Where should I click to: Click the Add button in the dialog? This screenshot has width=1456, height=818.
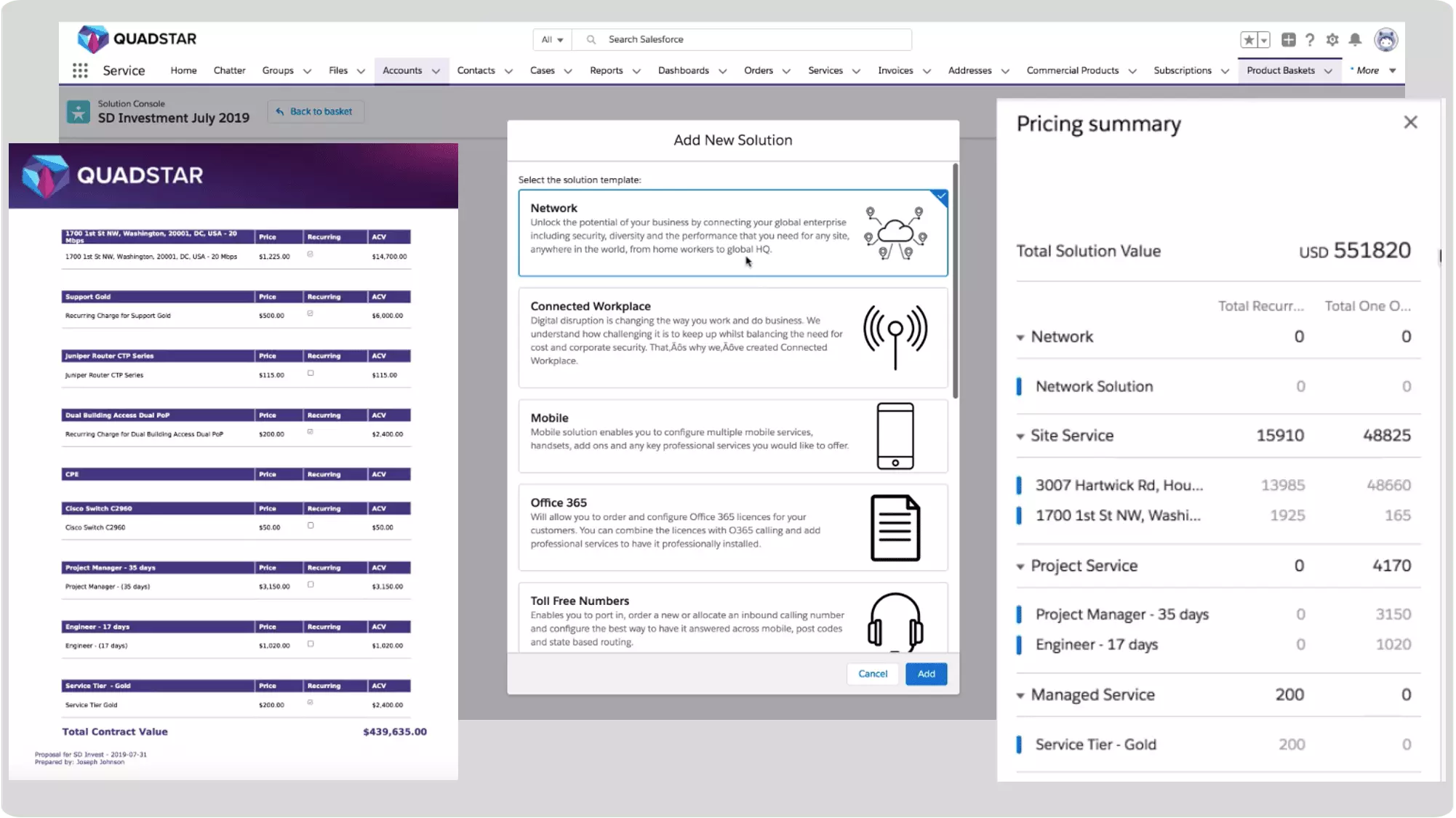click(x=926, y=674)
